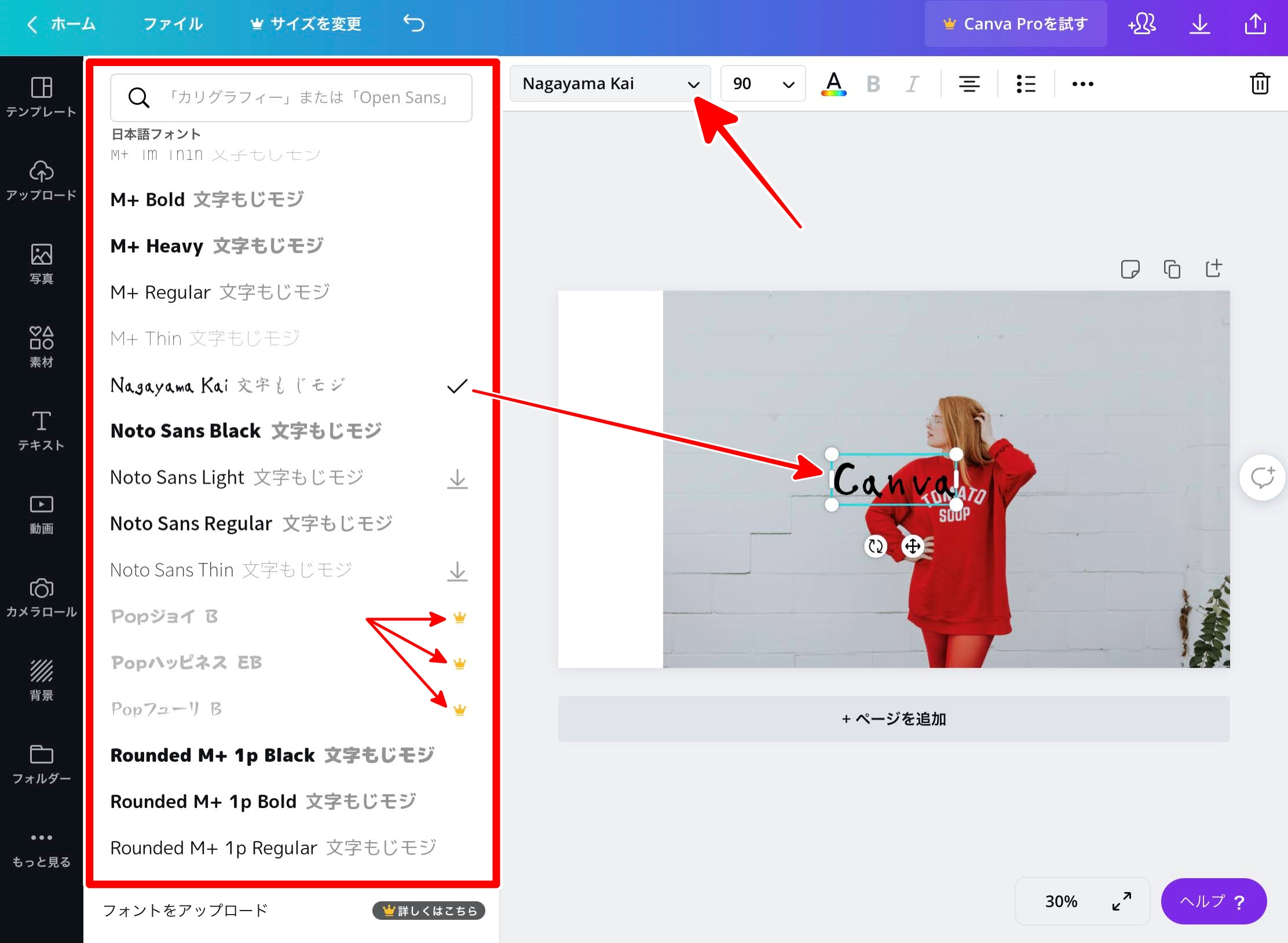Open the カメラロール panel
The width and height of the screenshot is (1288, 943).
(41, 598)
